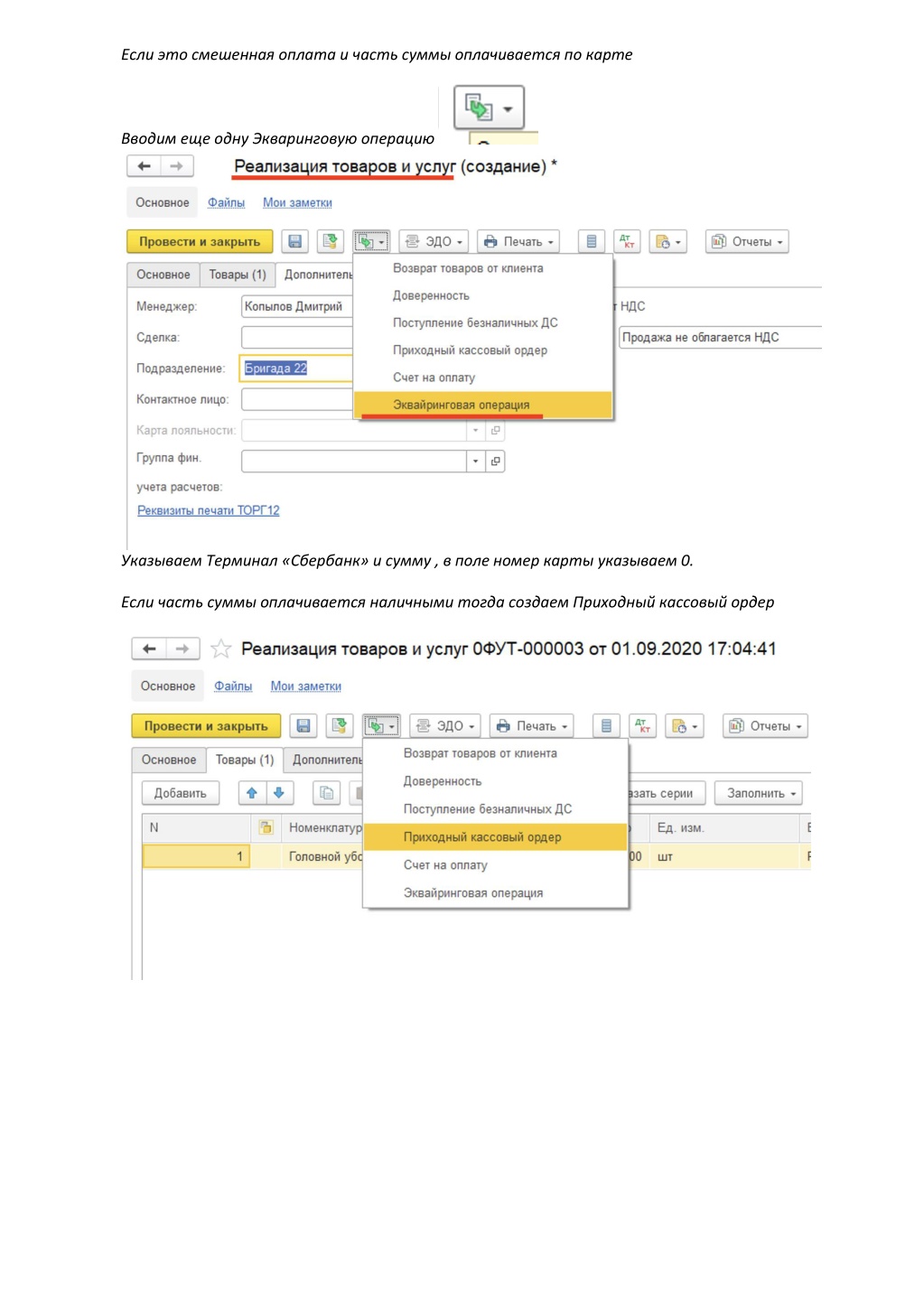Viewport: 924px width, 1307px height.
Task: Save the document in the creation form
Action: point(294,241)
